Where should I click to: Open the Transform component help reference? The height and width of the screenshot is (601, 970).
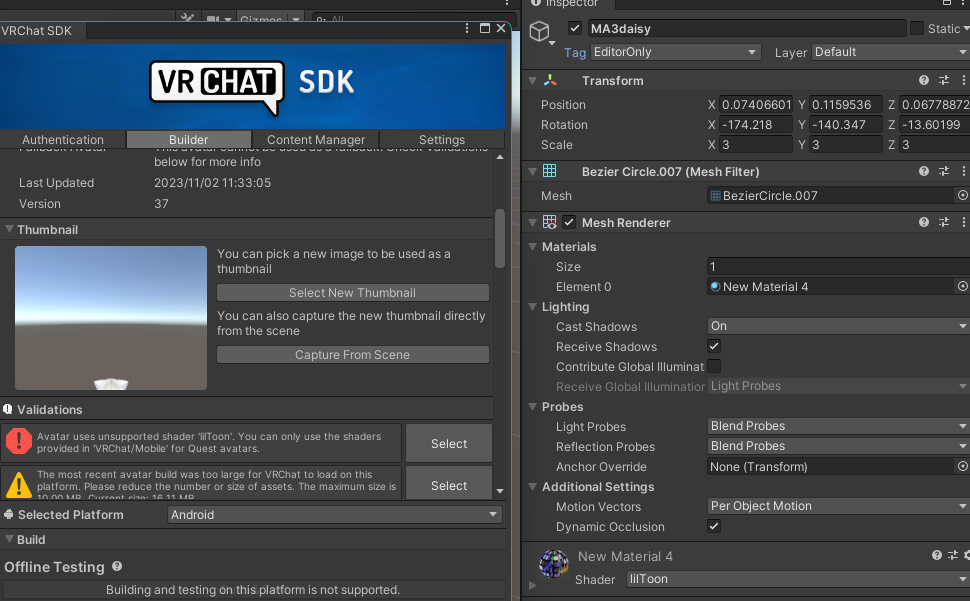(924, 80)
